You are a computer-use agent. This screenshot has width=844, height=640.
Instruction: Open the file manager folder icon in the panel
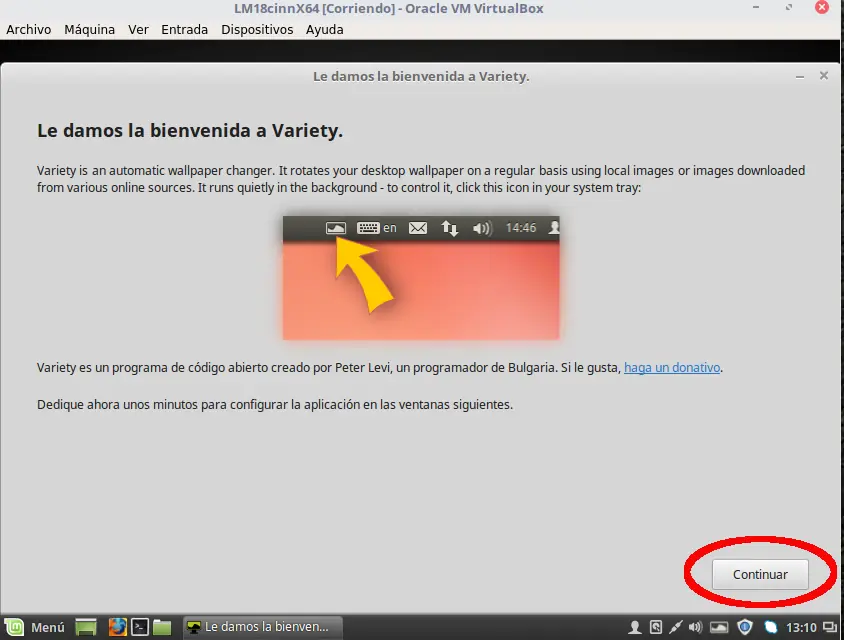162,627
